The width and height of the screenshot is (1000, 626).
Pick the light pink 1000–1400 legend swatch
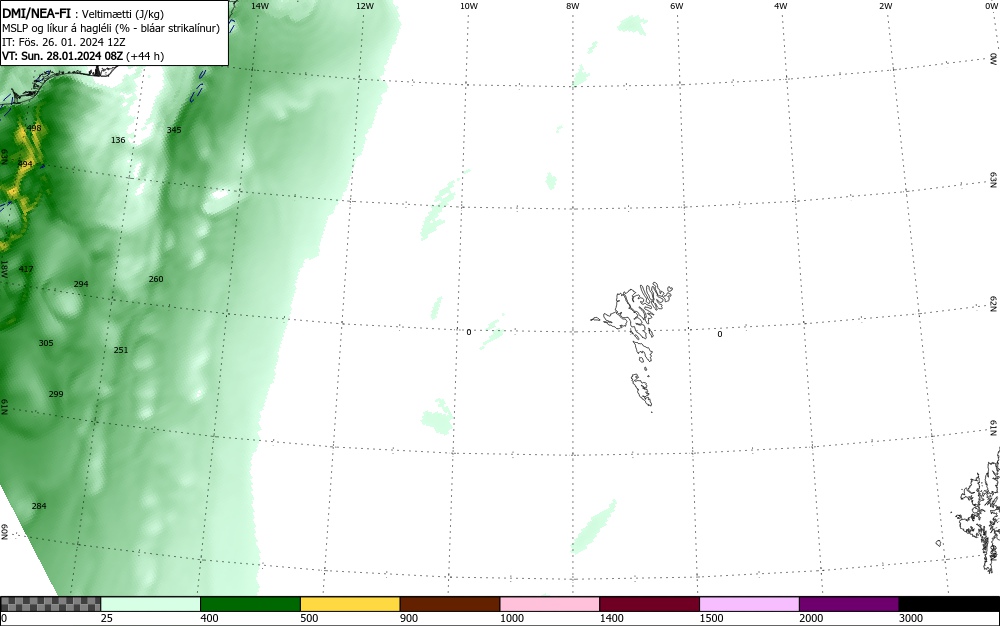550,604
